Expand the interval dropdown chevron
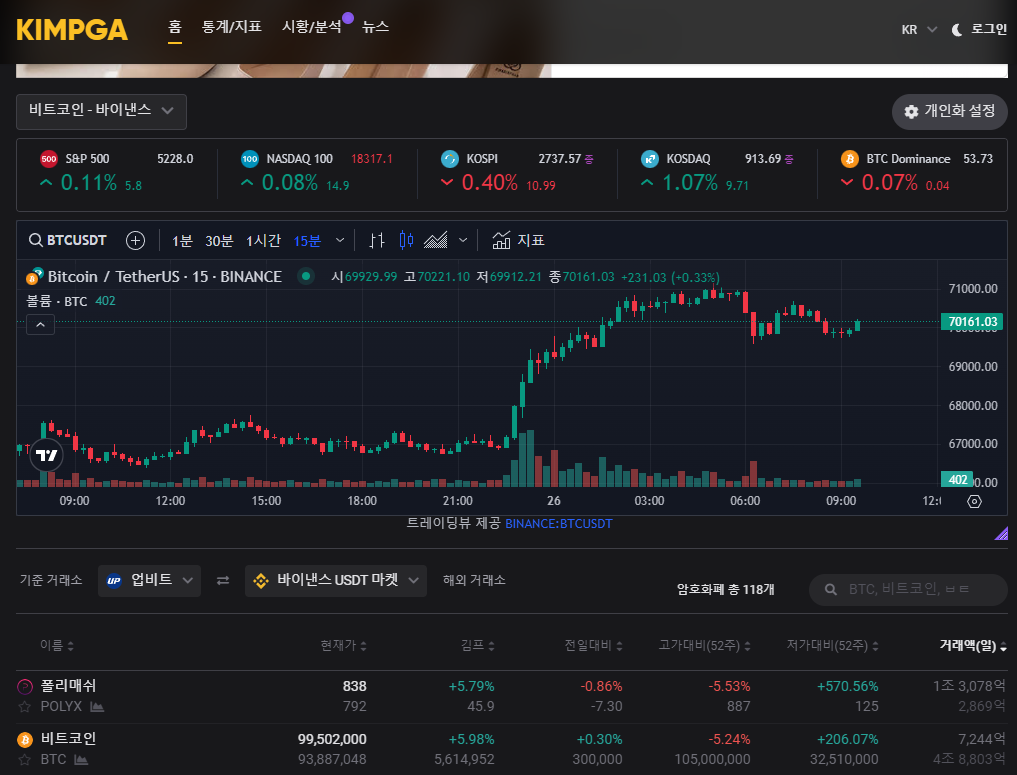 [x=340, y=241]
